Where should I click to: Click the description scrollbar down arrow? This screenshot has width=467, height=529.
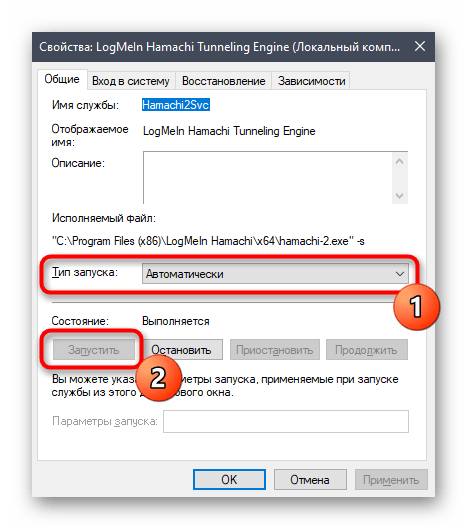coord(400,195)
